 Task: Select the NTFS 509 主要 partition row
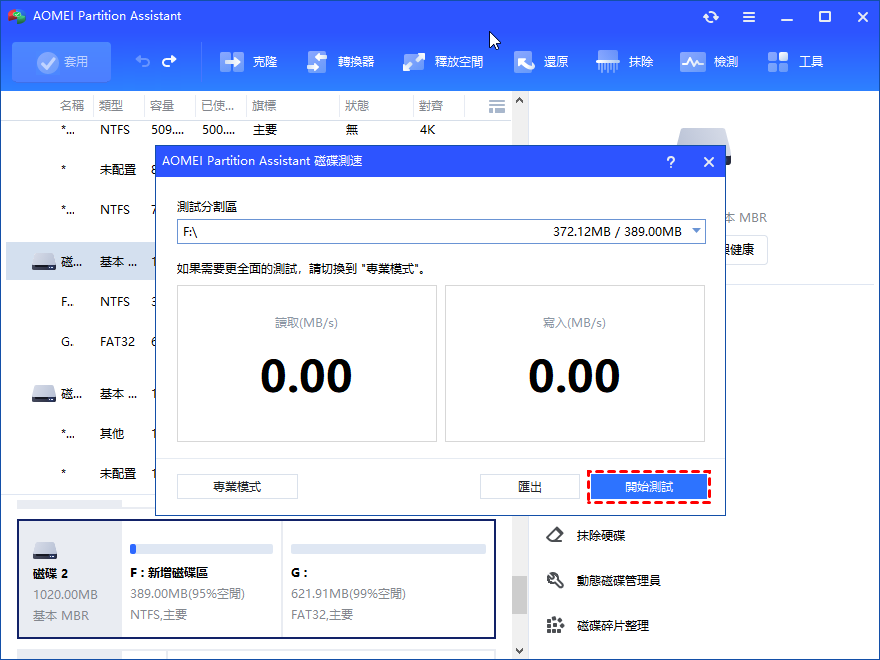click(x=256, y=130)
